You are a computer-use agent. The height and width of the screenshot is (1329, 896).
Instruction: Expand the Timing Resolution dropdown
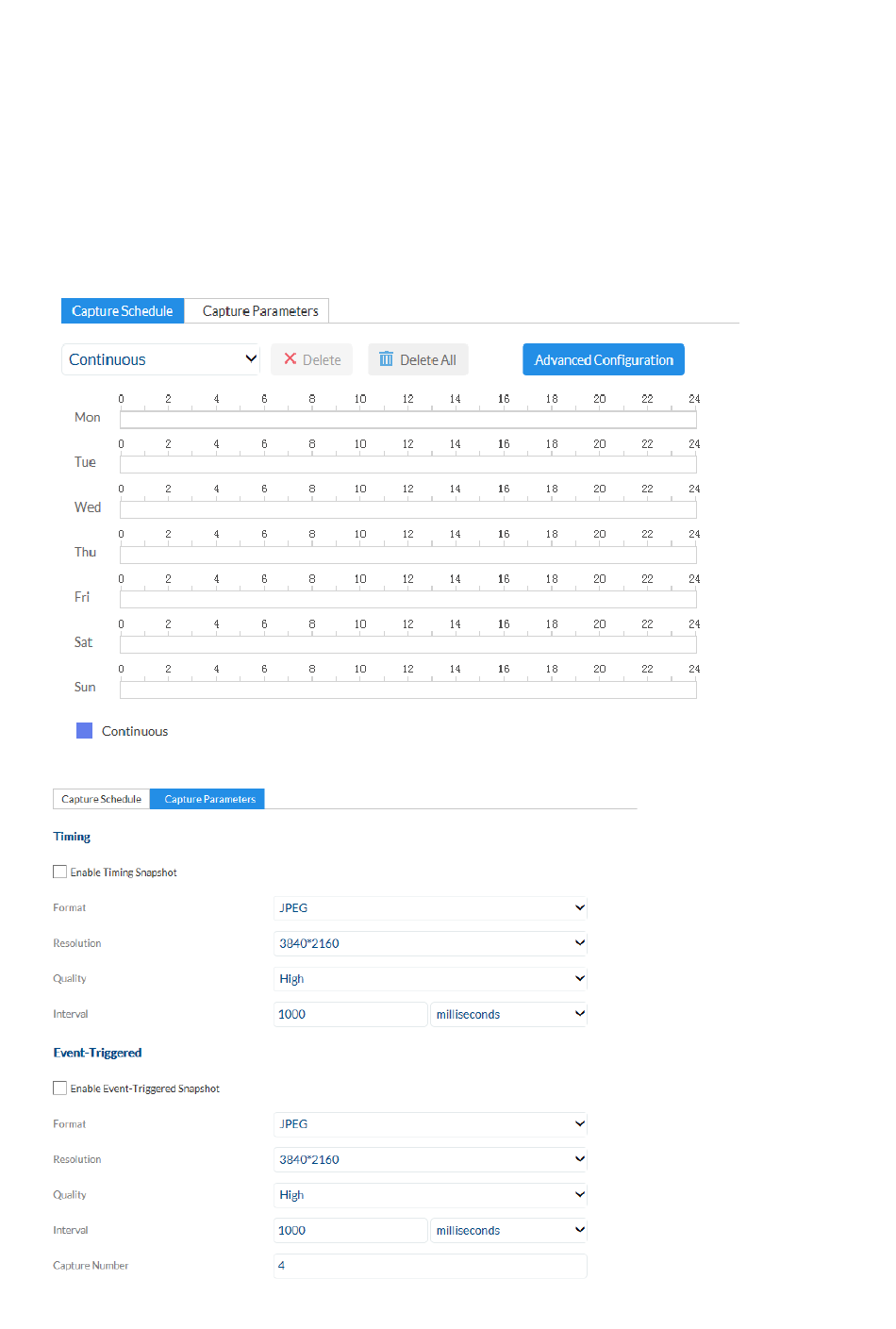430,943
